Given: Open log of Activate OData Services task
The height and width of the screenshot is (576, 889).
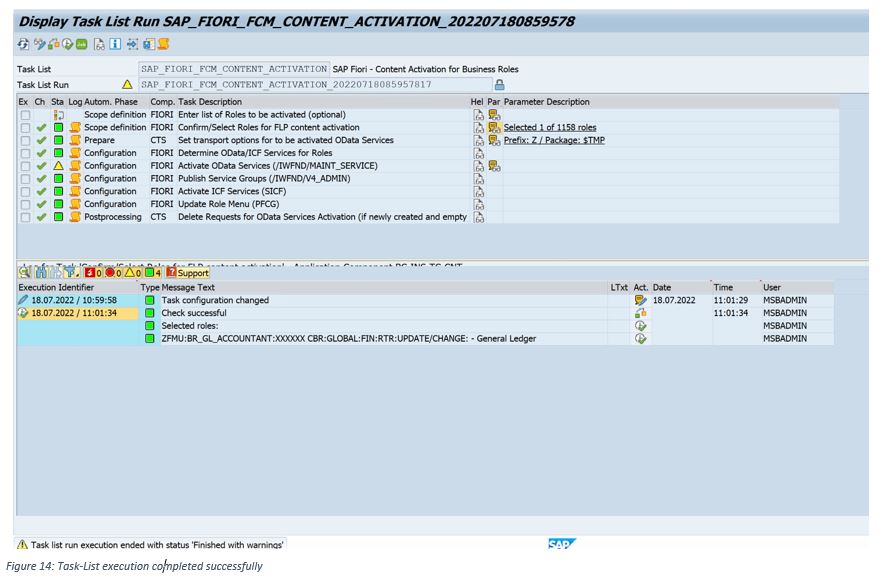Looking at the screenshot, I should coord(75,166).
